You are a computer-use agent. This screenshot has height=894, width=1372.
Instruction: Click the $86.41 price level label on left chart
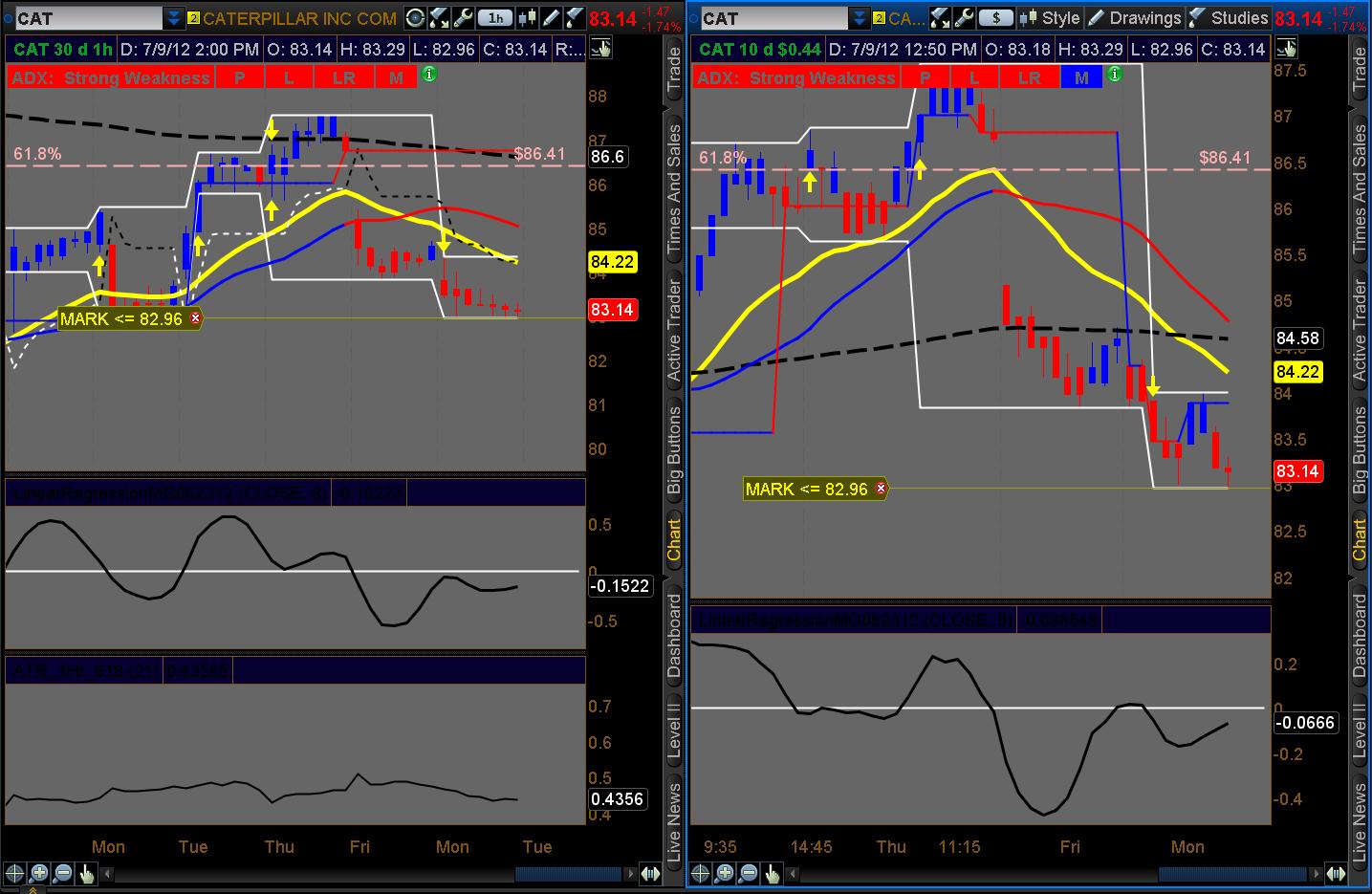pyautogui.click(x=539, y=153)
